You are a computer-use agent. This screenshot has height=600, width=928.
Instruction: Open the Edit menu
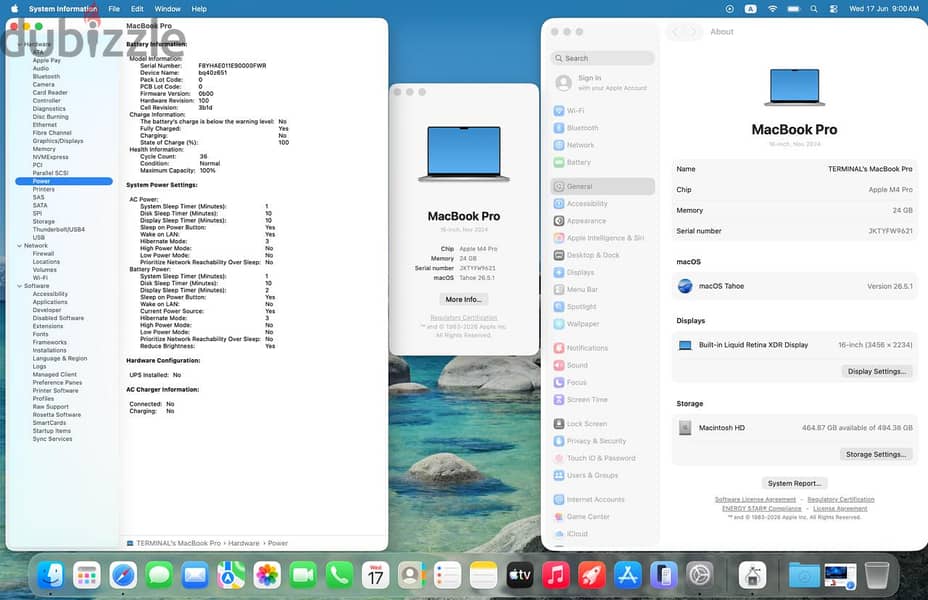pyautogui.click(x=137, y=9)
